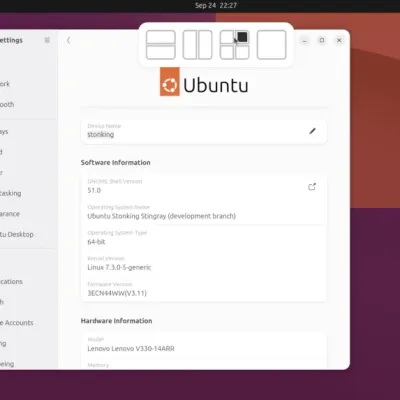Select the Device Name row 'stonking'
The image size is (400, 400).
coord(204,131)
